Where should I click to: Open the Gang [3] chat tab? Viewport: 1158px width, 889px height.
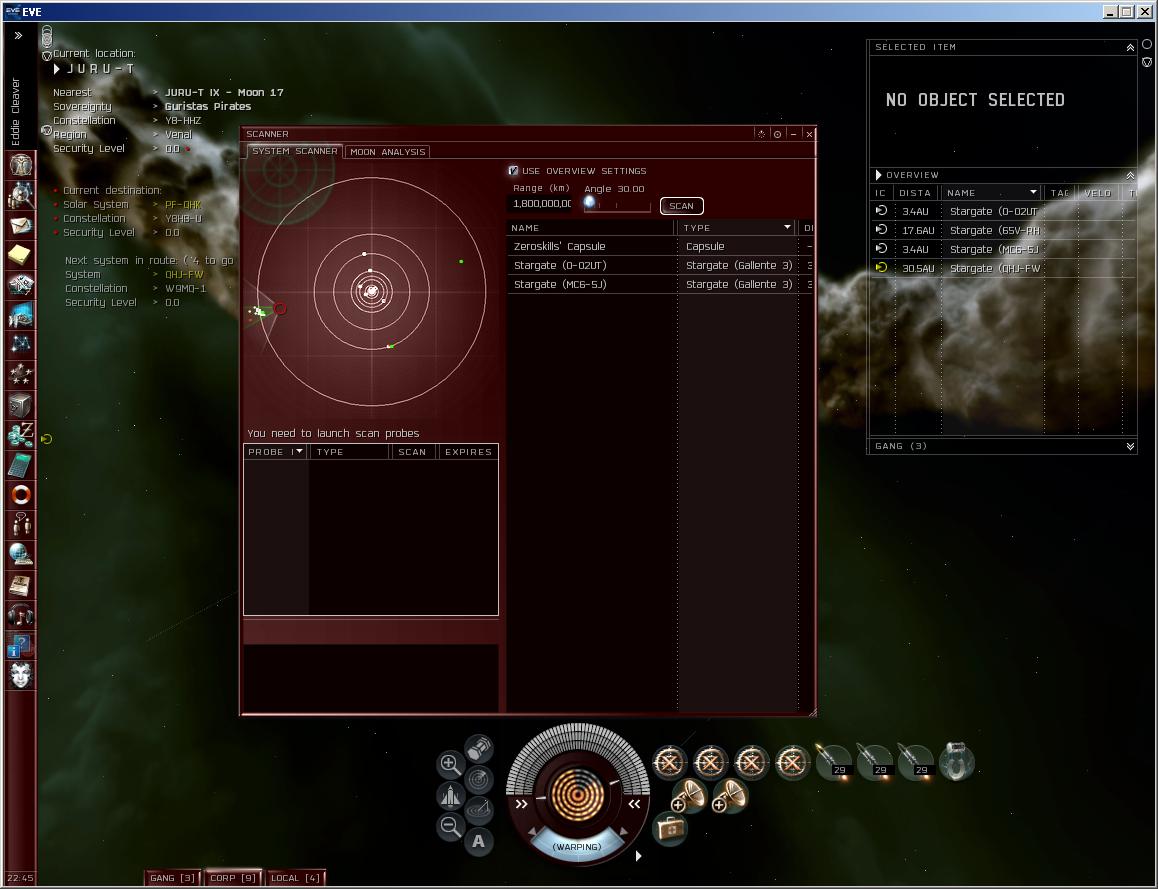pos(172,878)
